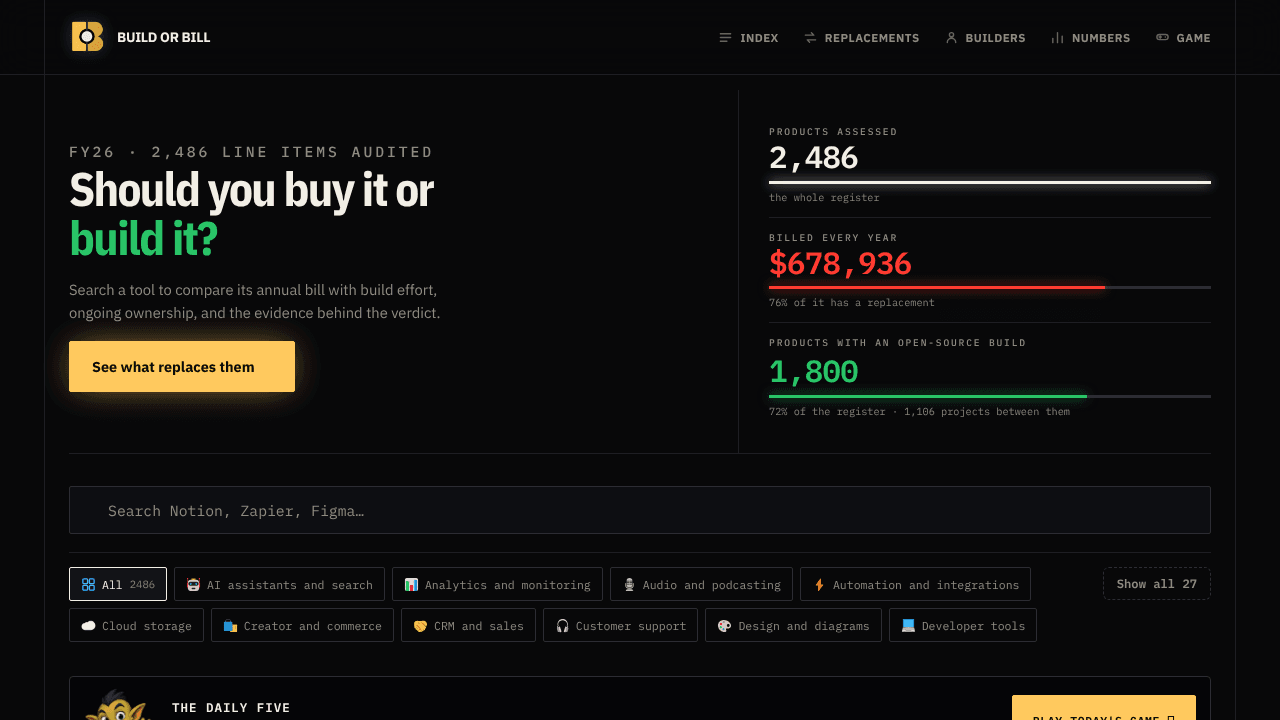
Task: Switch to Numbers nav item
Action: pos(1090,38)
